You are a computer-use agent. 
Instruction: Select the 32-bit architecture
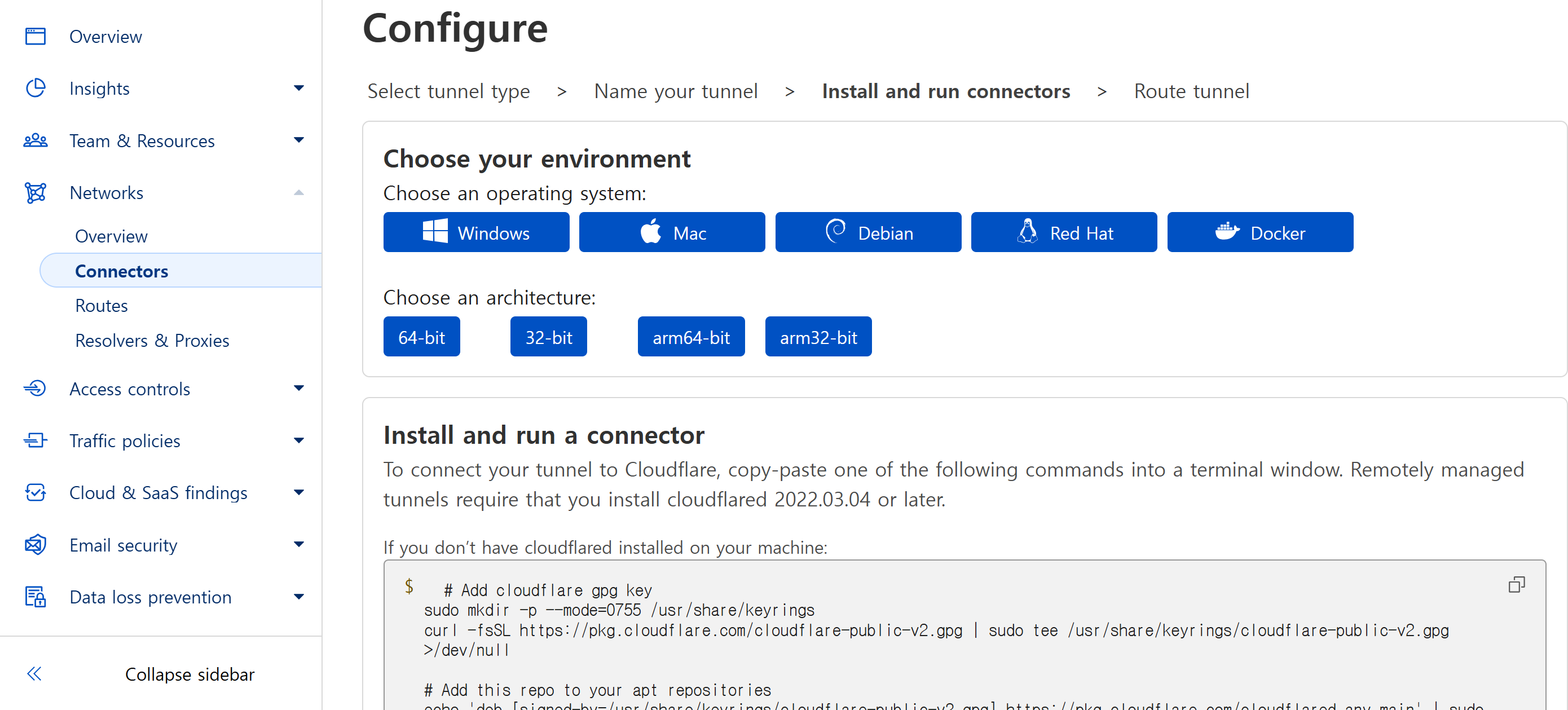coord(548,337)
